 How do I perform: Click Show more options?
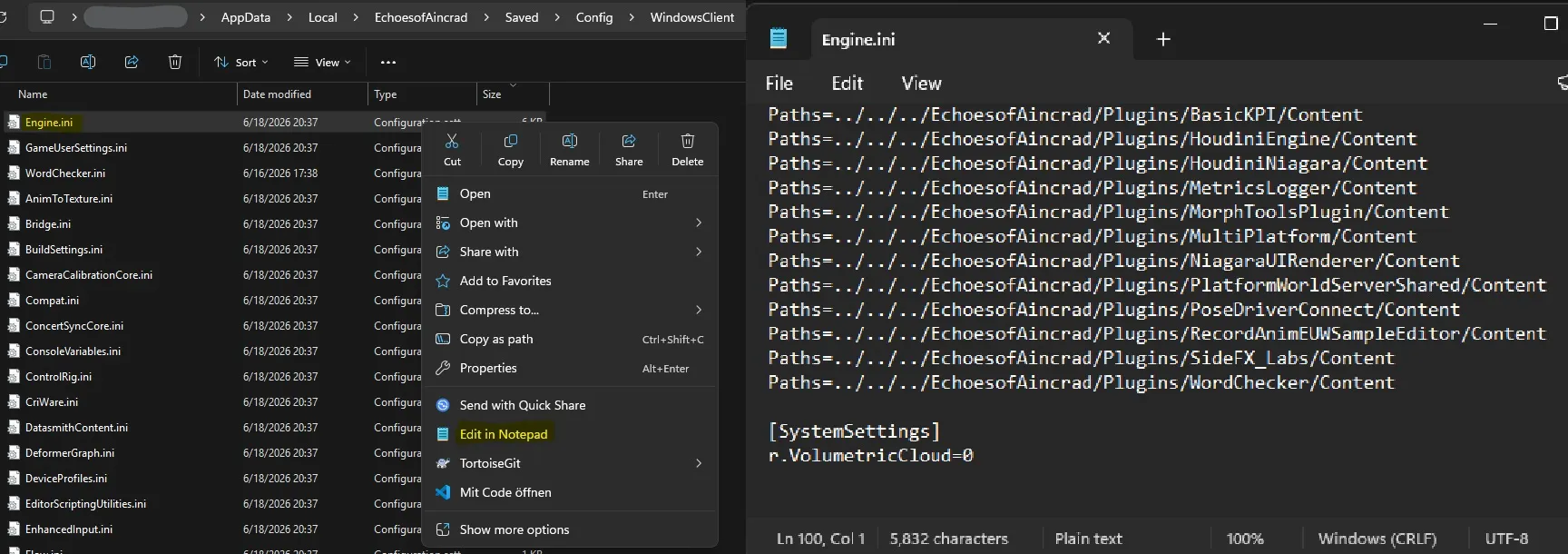coord(570,529)
